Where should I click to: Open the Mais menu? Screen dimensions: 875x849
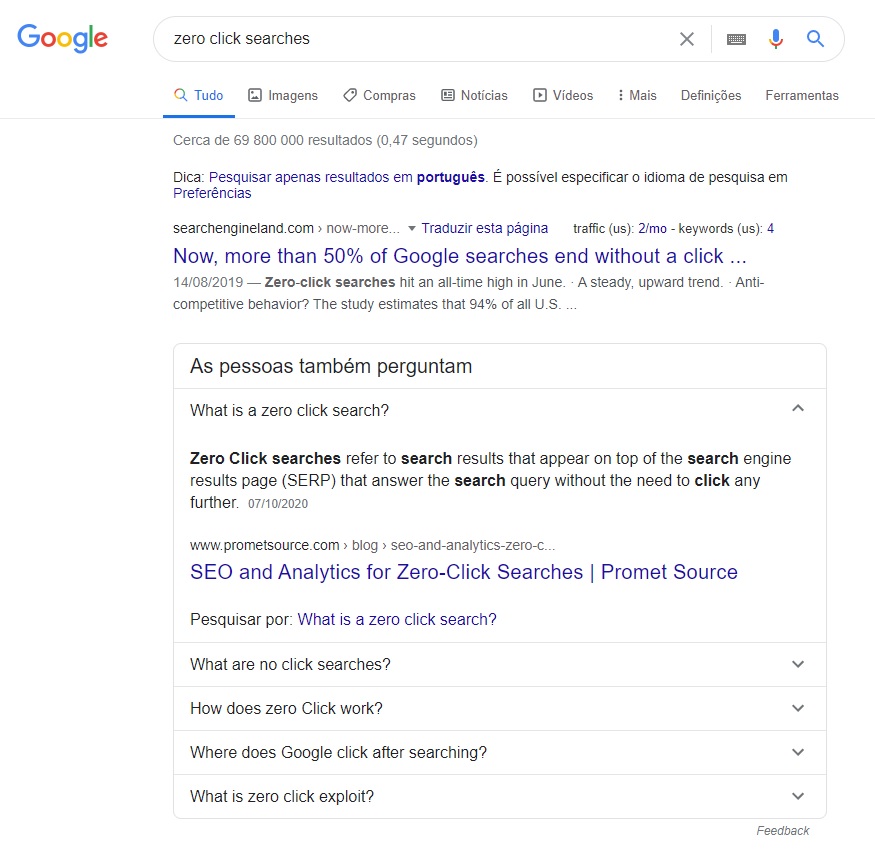tap(637, 96)
